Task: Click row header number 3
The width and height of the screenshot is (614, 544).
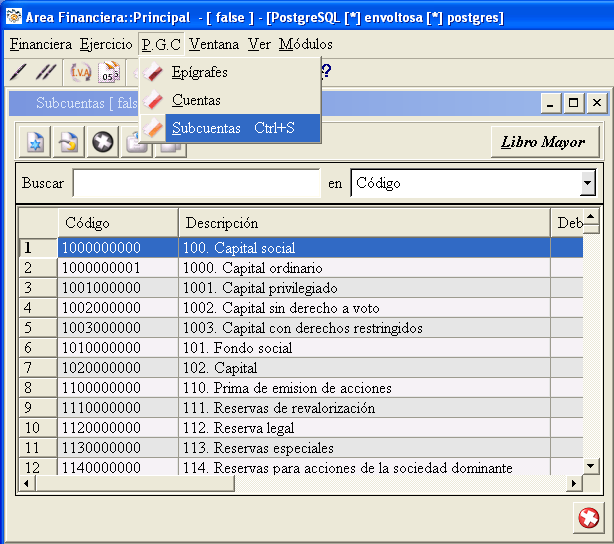Action: pos(38,288)
